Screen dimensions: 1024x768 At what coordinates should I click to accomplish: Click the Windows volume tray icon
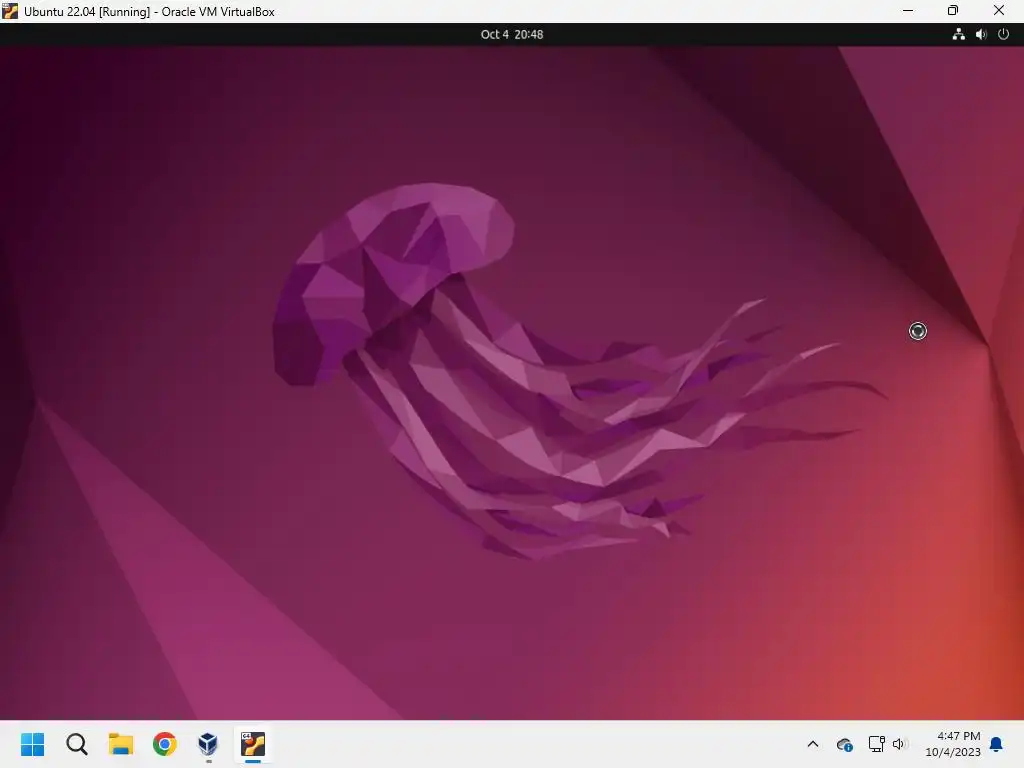click(900, 744)
